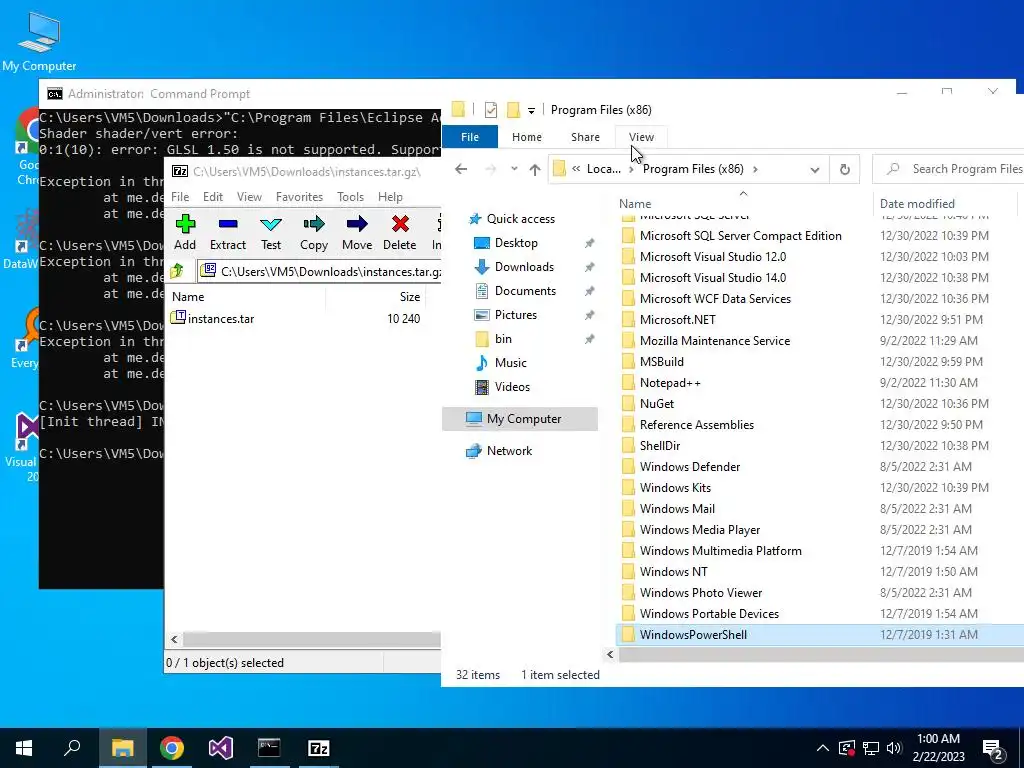
Task: Open the Windows Start menu
Action: point(24,748)
